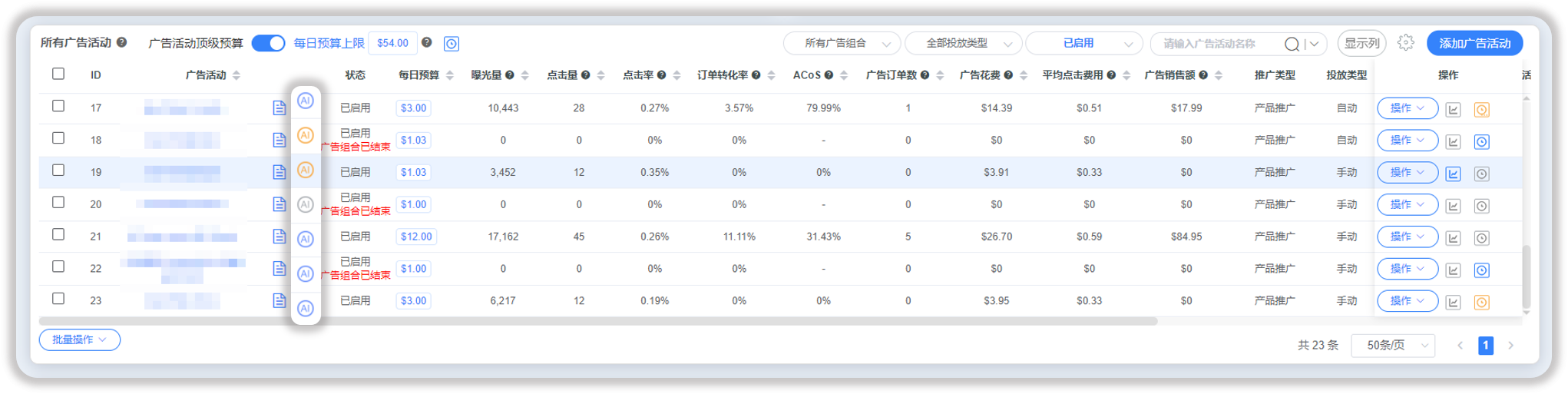
Task: Show help icon next to $54.00 budget
Action: [x=427, y=42]
